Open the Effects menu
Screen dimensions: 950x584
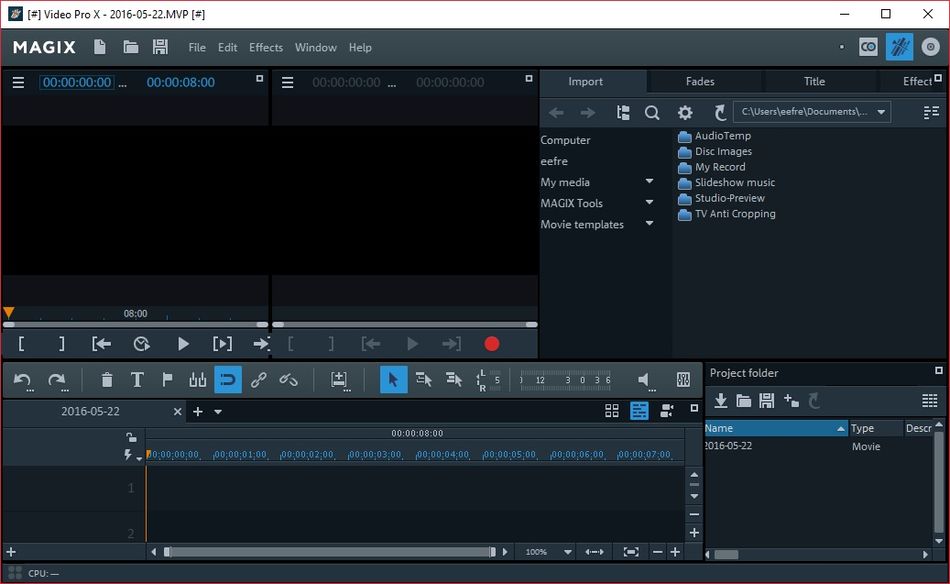[x=266, y=47]
